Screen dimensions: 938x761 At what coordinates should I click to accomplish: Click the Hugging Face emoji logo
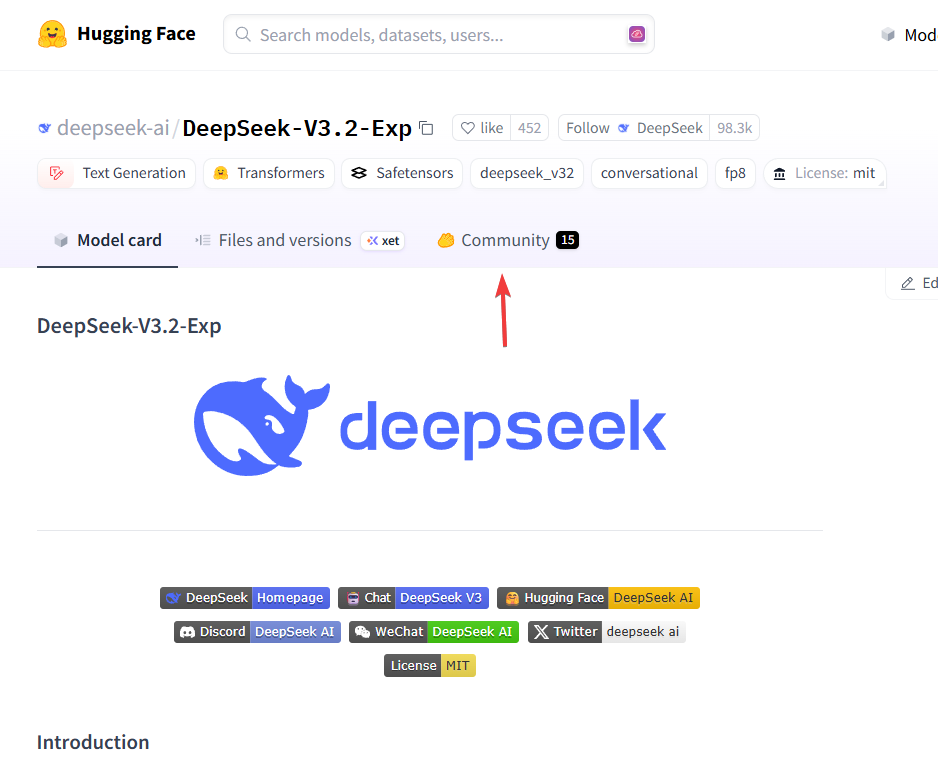pyautogui.click(x=52, y=34)
